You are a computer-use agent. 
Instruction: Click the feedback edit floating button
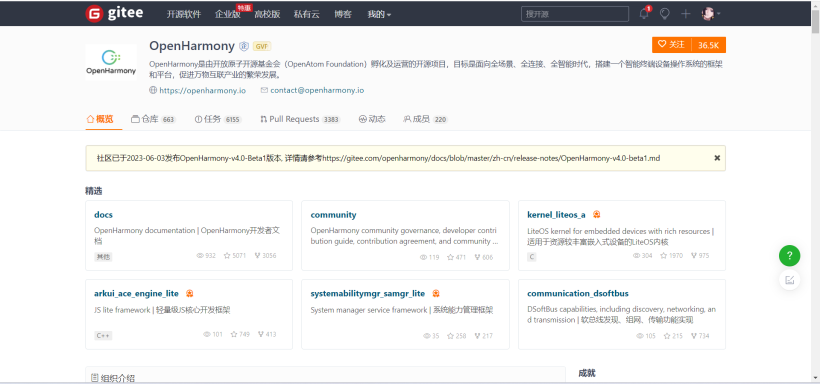[x=790, y=280]
